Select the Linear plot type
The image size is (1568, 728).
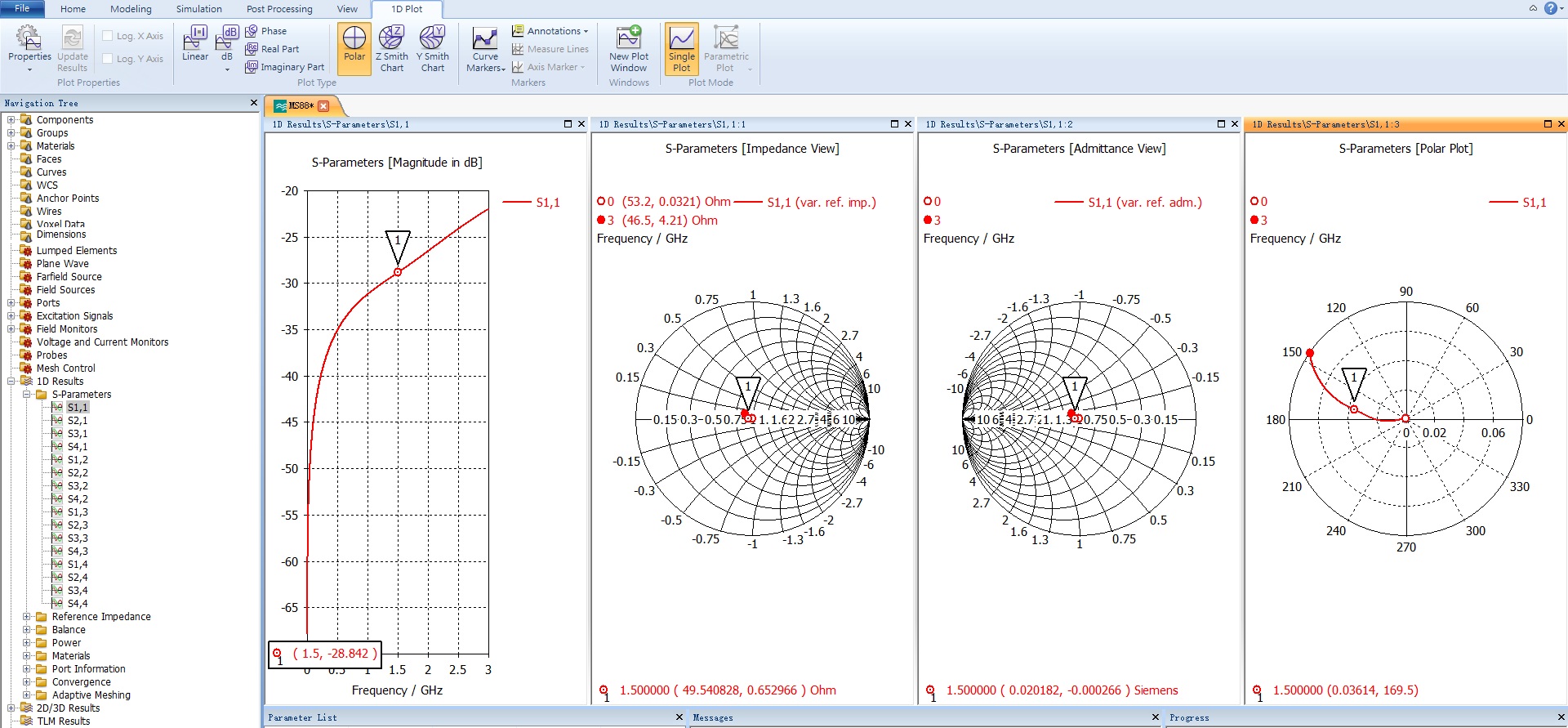click(195, 43)
